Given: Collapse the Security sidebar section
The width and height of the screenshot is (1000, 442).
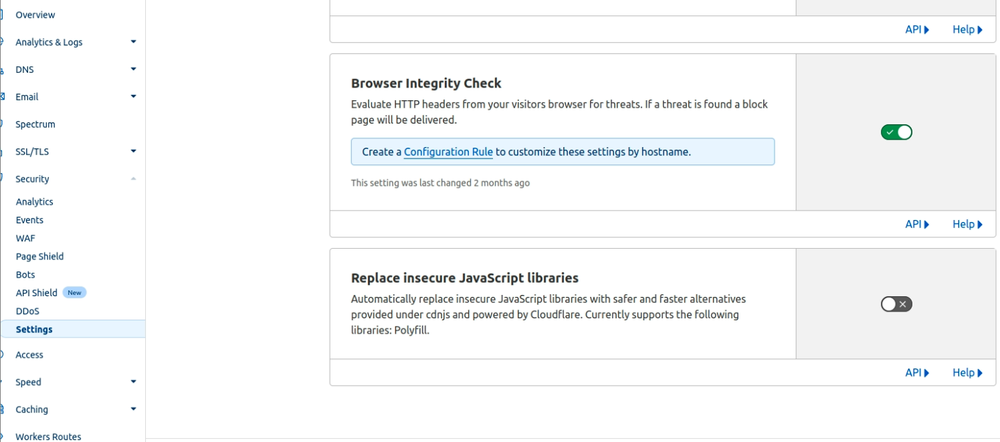Looking at the screenshot, I should [133, 179].
